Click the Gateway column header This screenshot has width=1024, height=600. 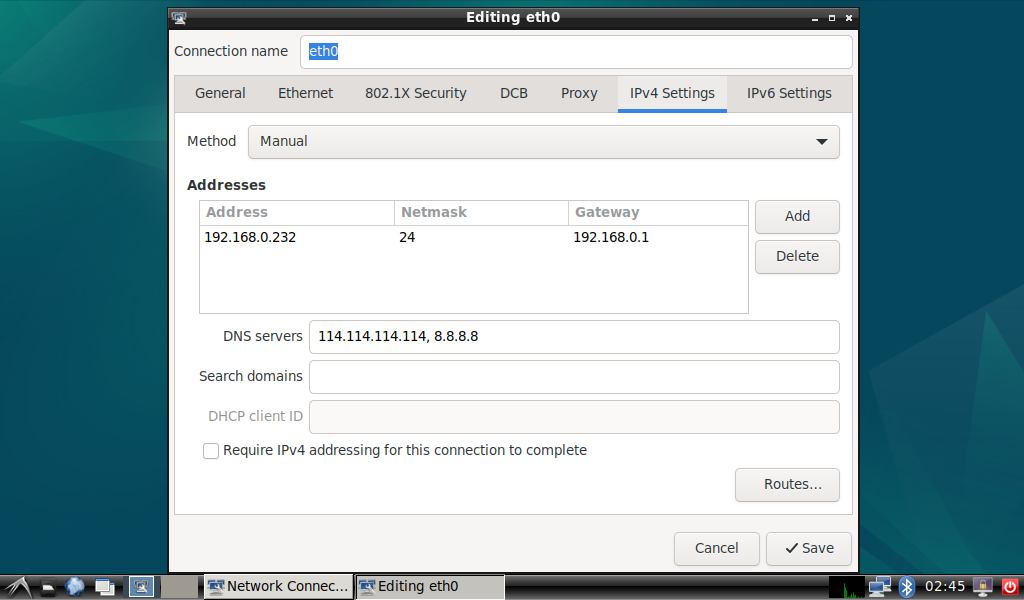click(x=658, y=213)
